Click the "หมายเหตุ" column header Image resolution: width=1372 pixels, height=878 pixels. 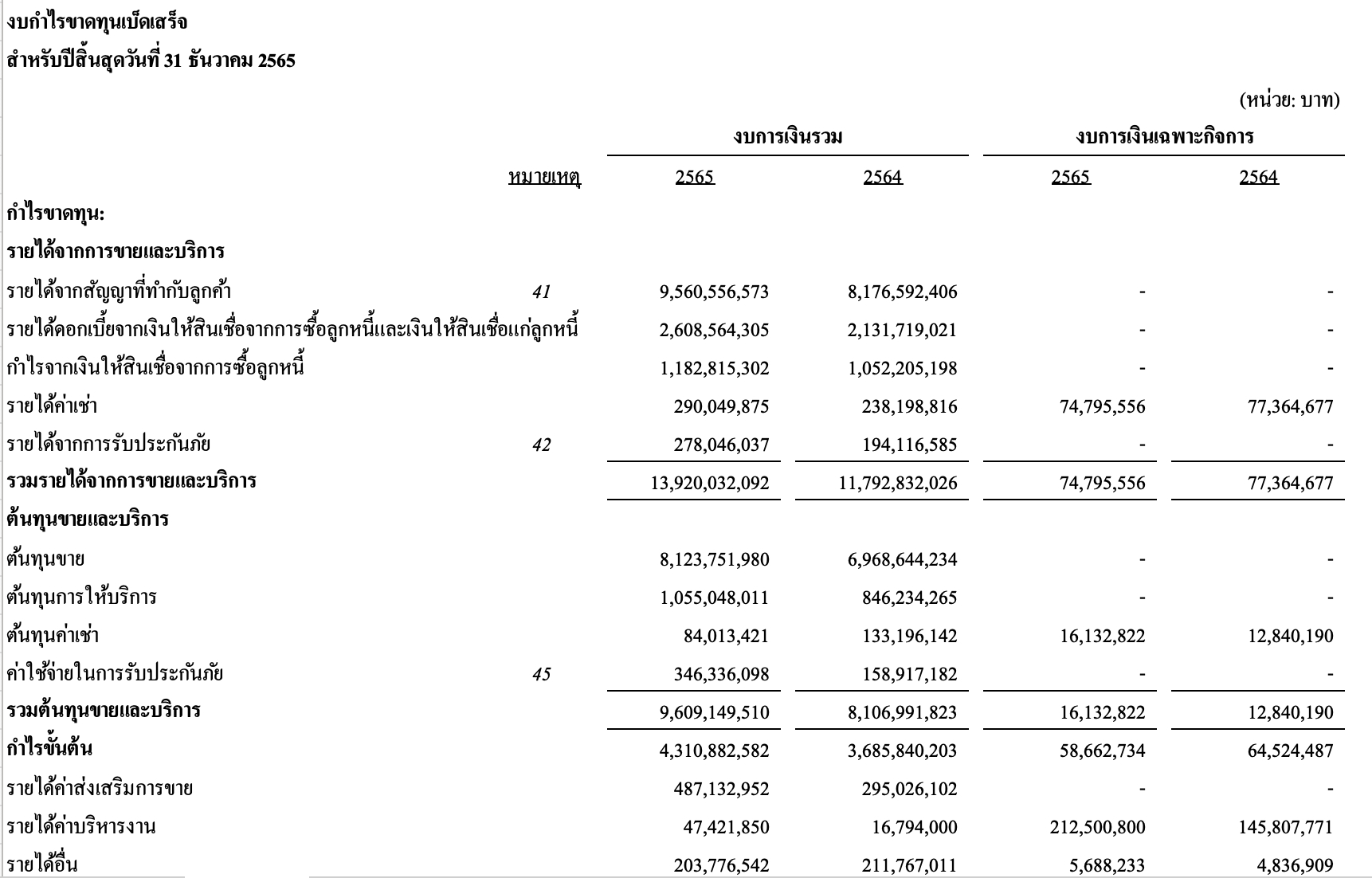[545, 177]
